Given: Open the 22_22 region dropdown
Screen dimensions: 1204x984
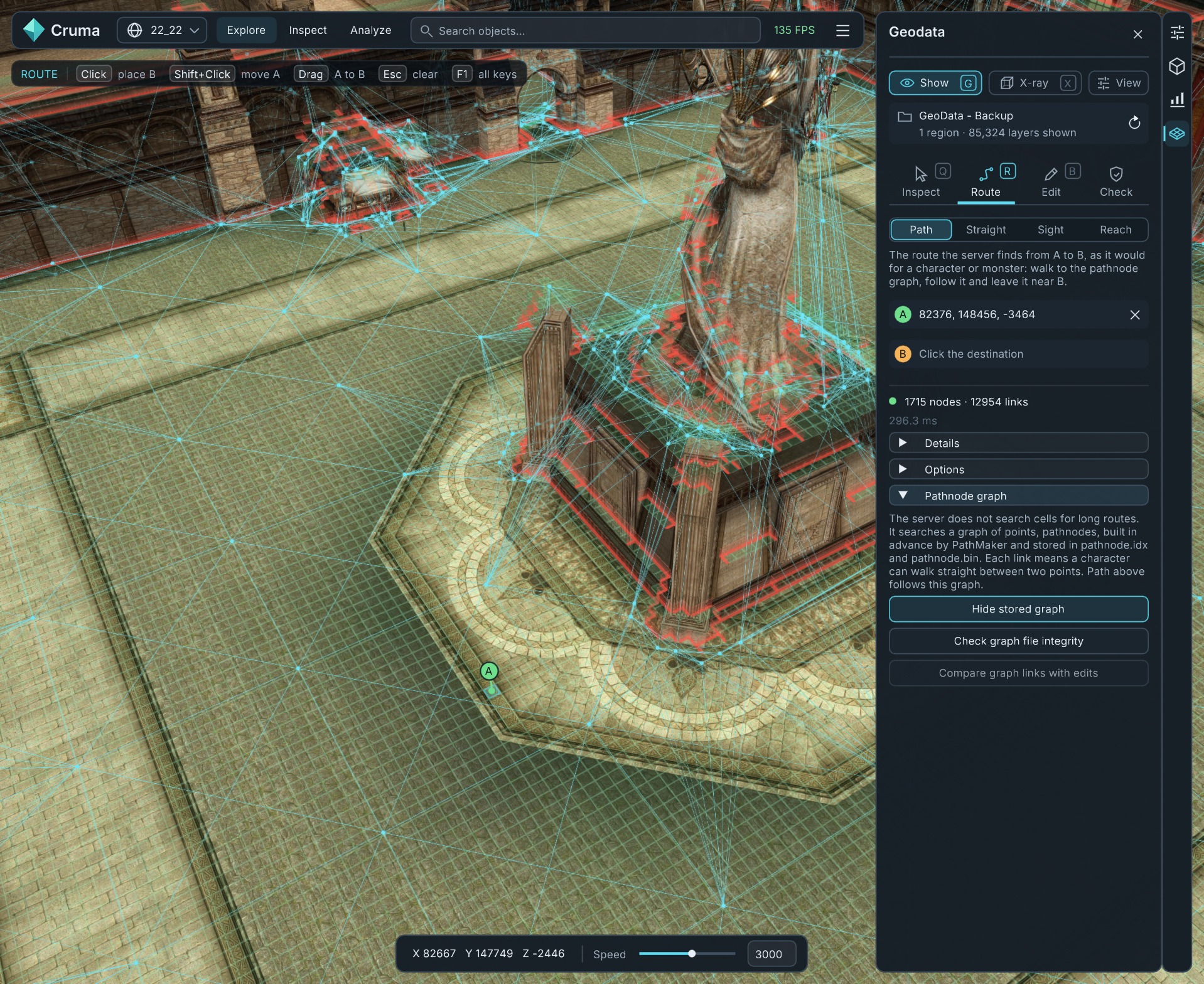Looking at the screenshot, I should coord(162,30).
